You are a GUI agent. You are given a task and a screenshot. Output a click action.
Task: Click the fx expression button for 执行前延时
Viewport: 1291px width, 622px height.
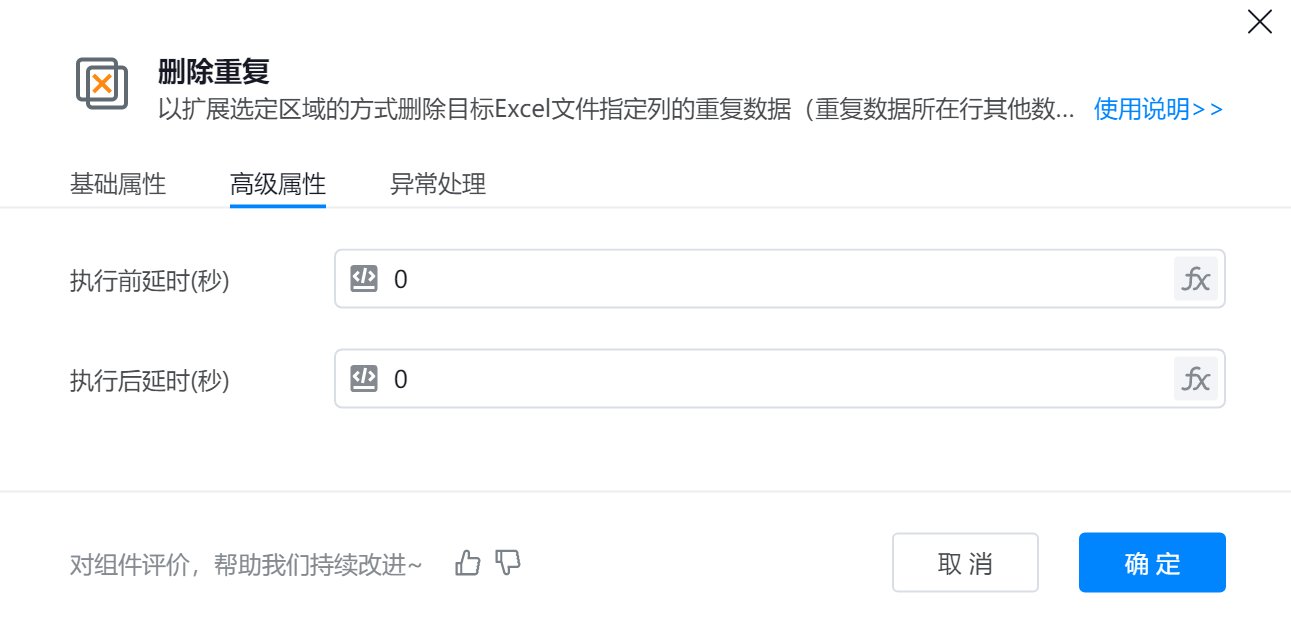[1196, 279]
